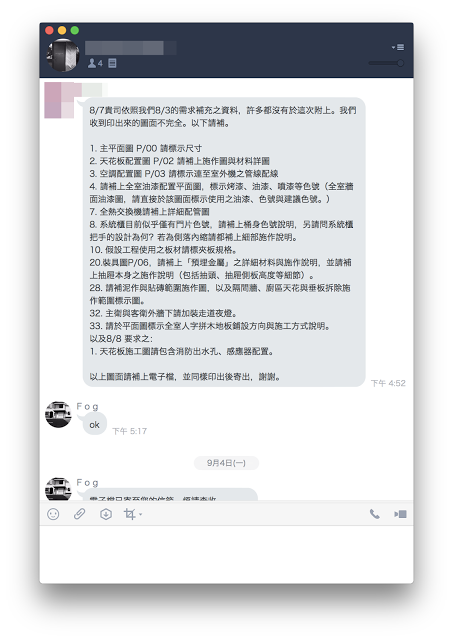Select the screen capture crop tool
This screenshot has width=453, height=640.
coord(129,514)
